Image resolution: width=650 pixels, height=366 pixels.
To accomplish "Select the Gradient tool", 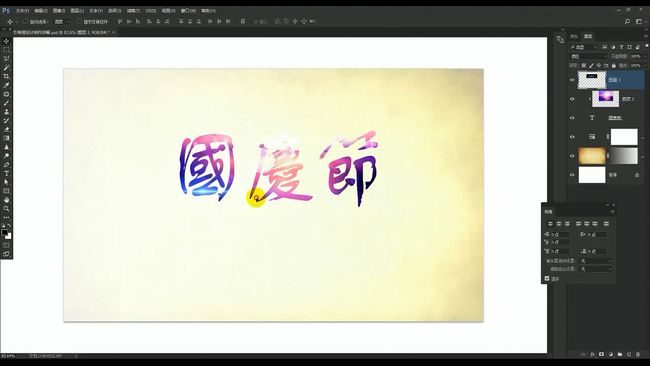I will click(6, 138).
